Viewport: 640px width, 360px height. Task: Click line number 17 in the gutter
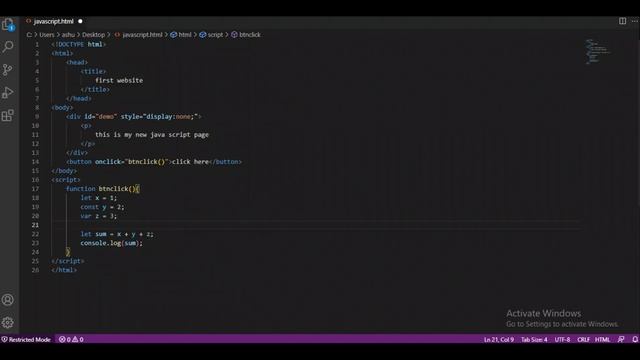[36, 189]
